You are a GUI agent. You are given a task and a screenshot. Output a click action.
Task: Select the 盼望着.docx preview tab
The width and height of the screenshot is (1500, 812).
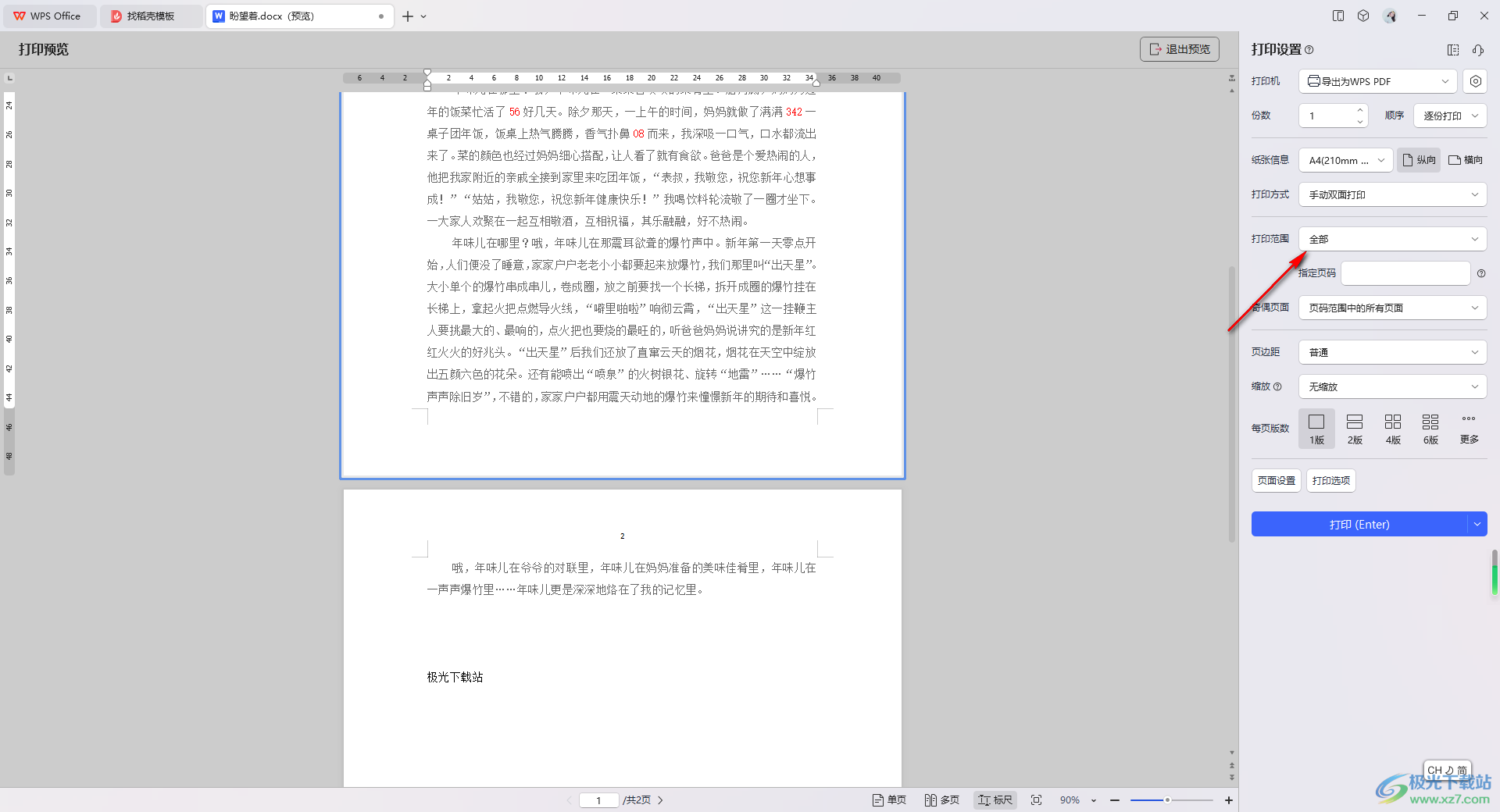pos(298,16)
